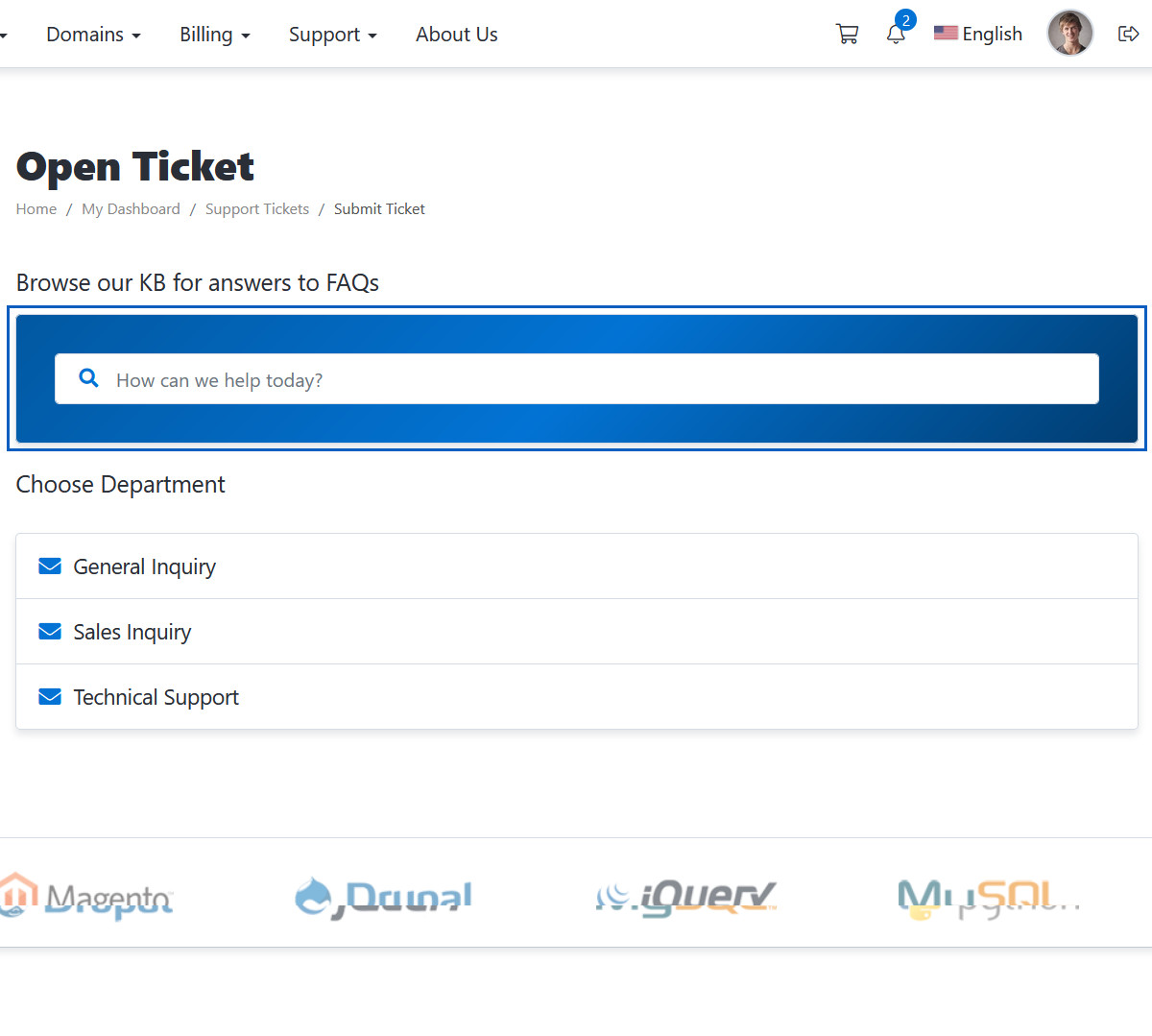Click the notifications bell icon

pyautogui.click(x=896, y=35)
